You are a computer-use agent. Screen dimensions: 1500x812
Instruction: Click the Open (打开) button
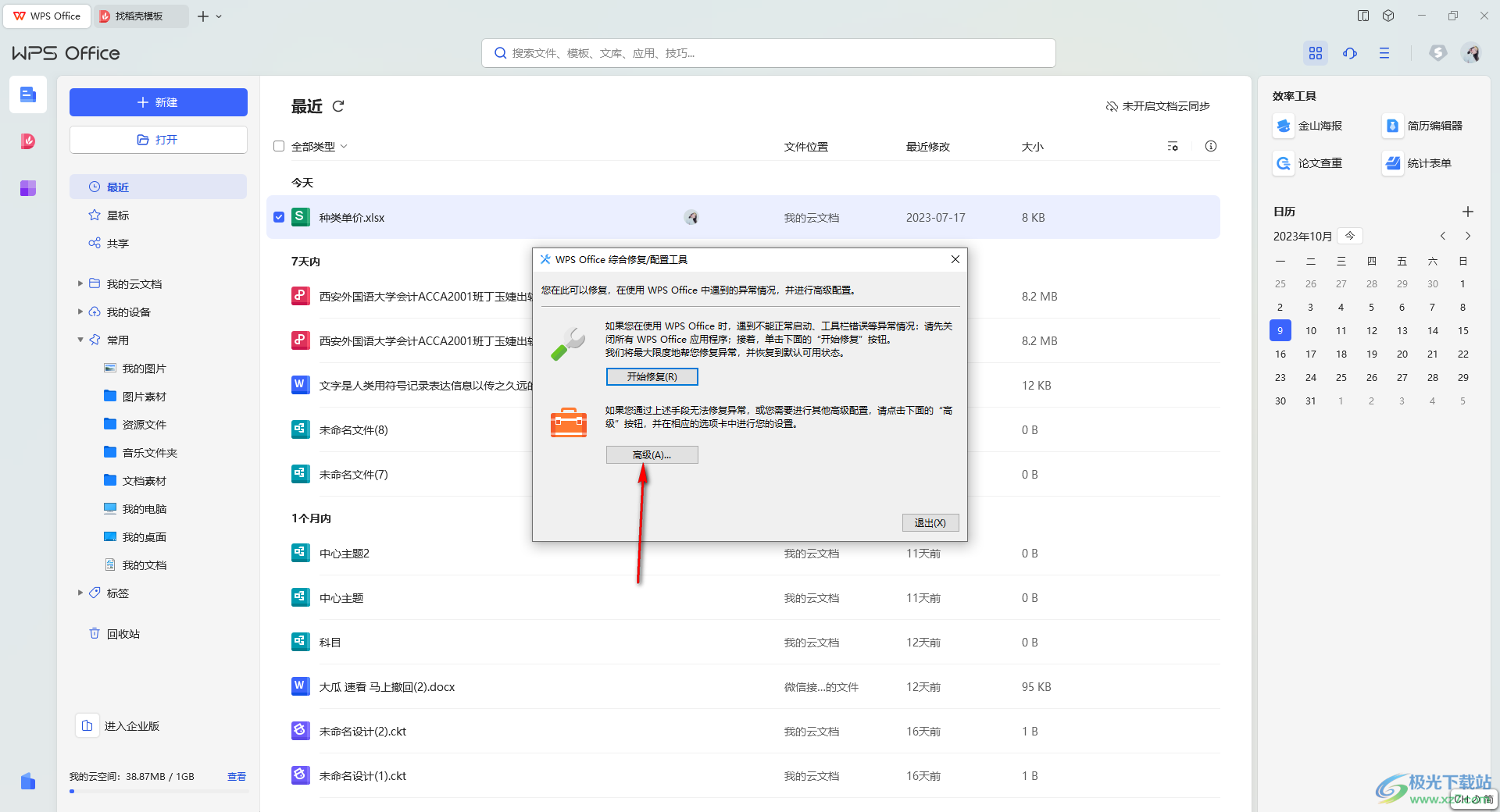tap(159, 140)
